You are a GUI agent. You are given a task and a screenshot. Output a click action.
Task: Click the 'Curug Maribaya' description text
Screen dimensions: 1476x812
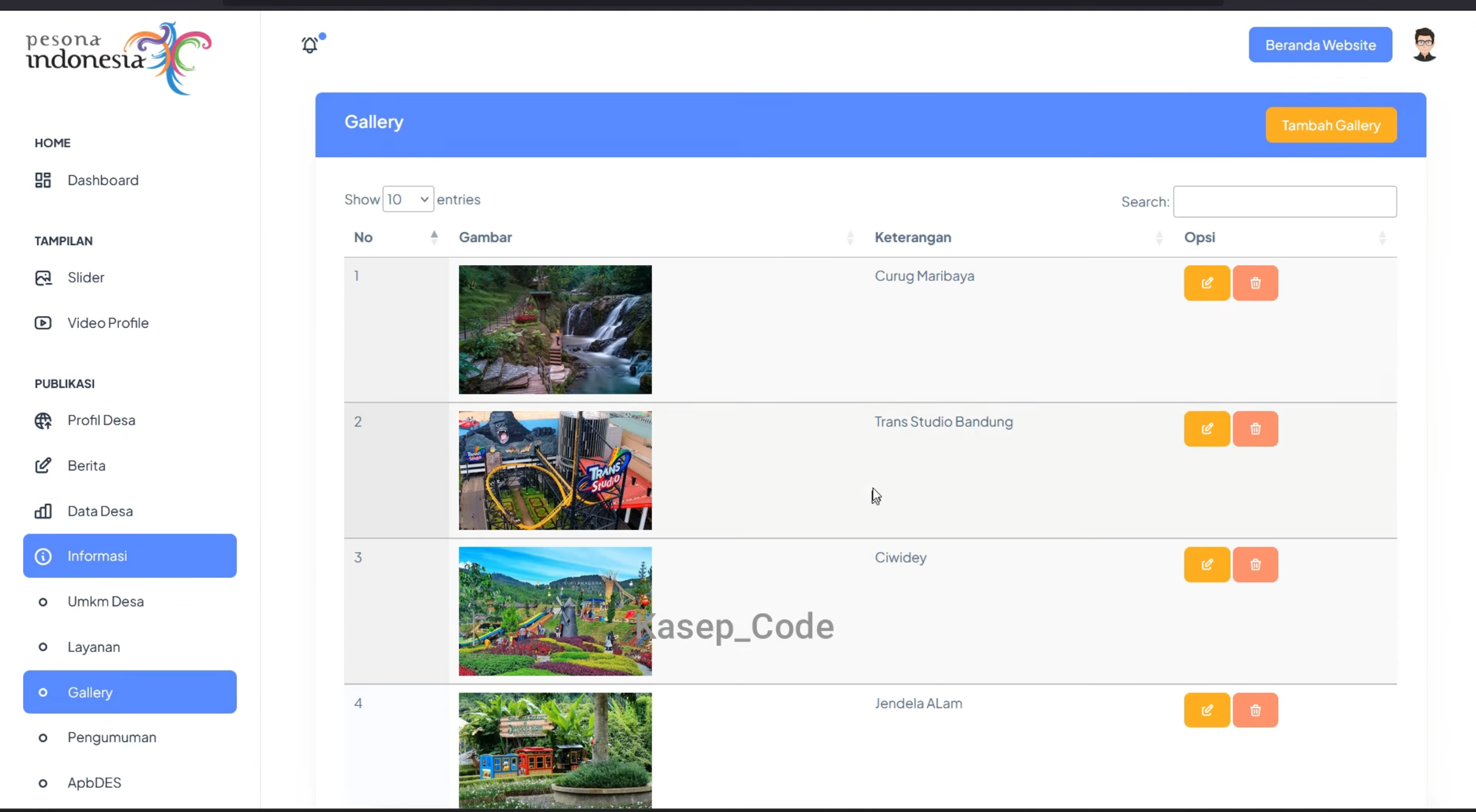(924, 276)
